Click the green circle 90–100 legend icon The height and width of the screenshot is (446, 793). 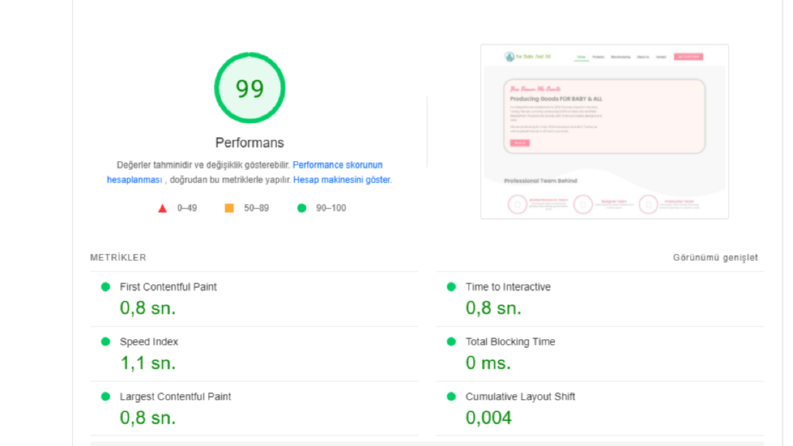pyautogui.click(x=301, y=208)
